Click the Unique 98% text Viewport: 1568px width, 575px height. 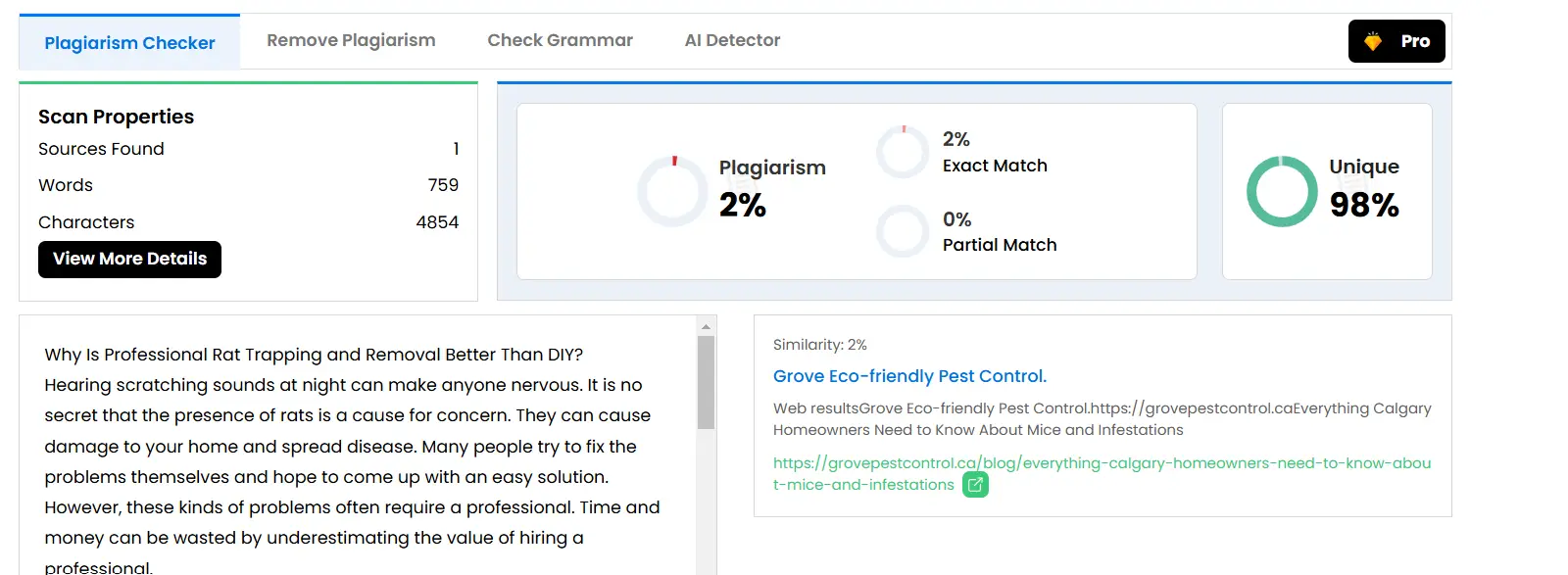click(1364, 188)
